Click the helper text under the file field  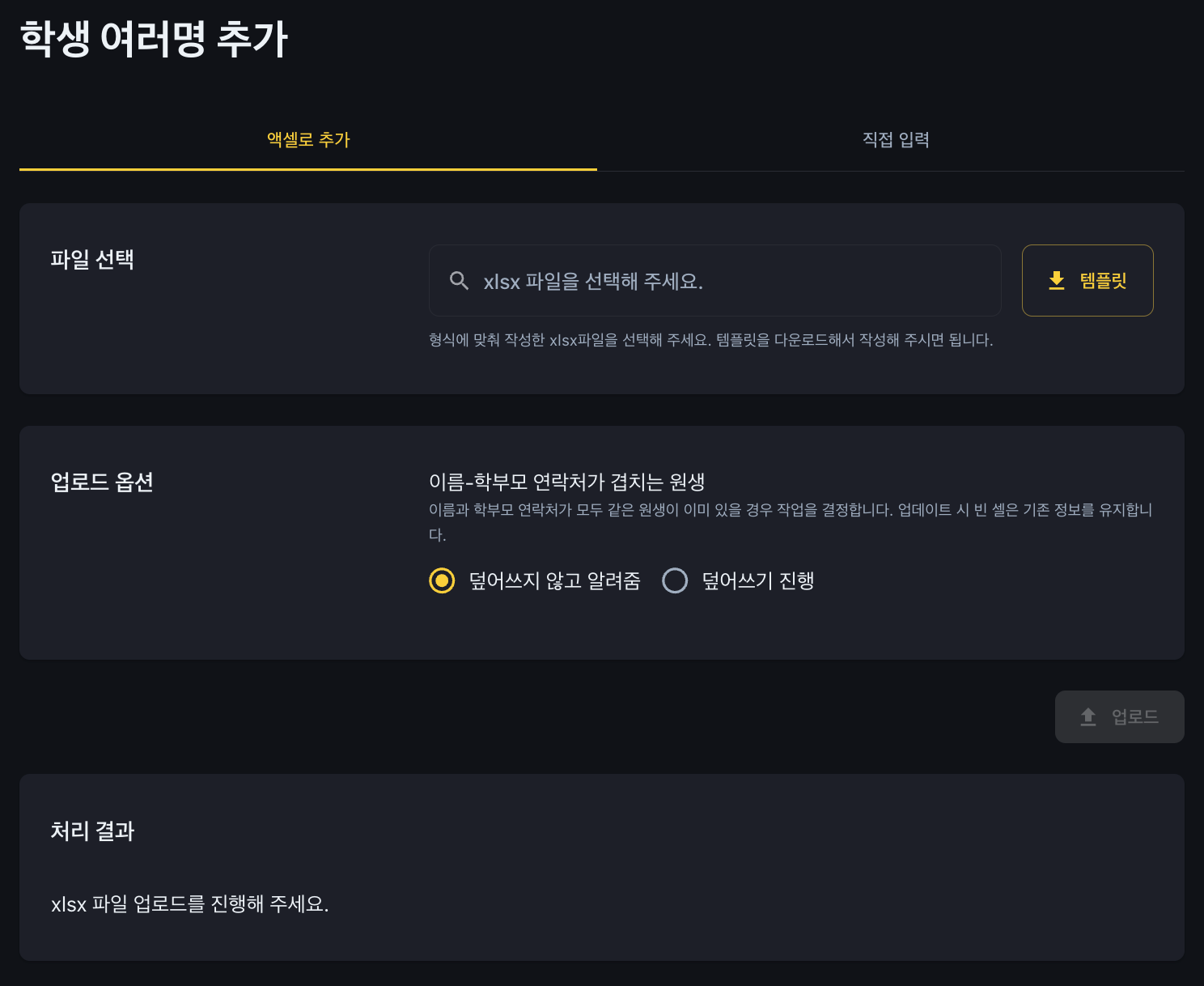tap(710, 340)
